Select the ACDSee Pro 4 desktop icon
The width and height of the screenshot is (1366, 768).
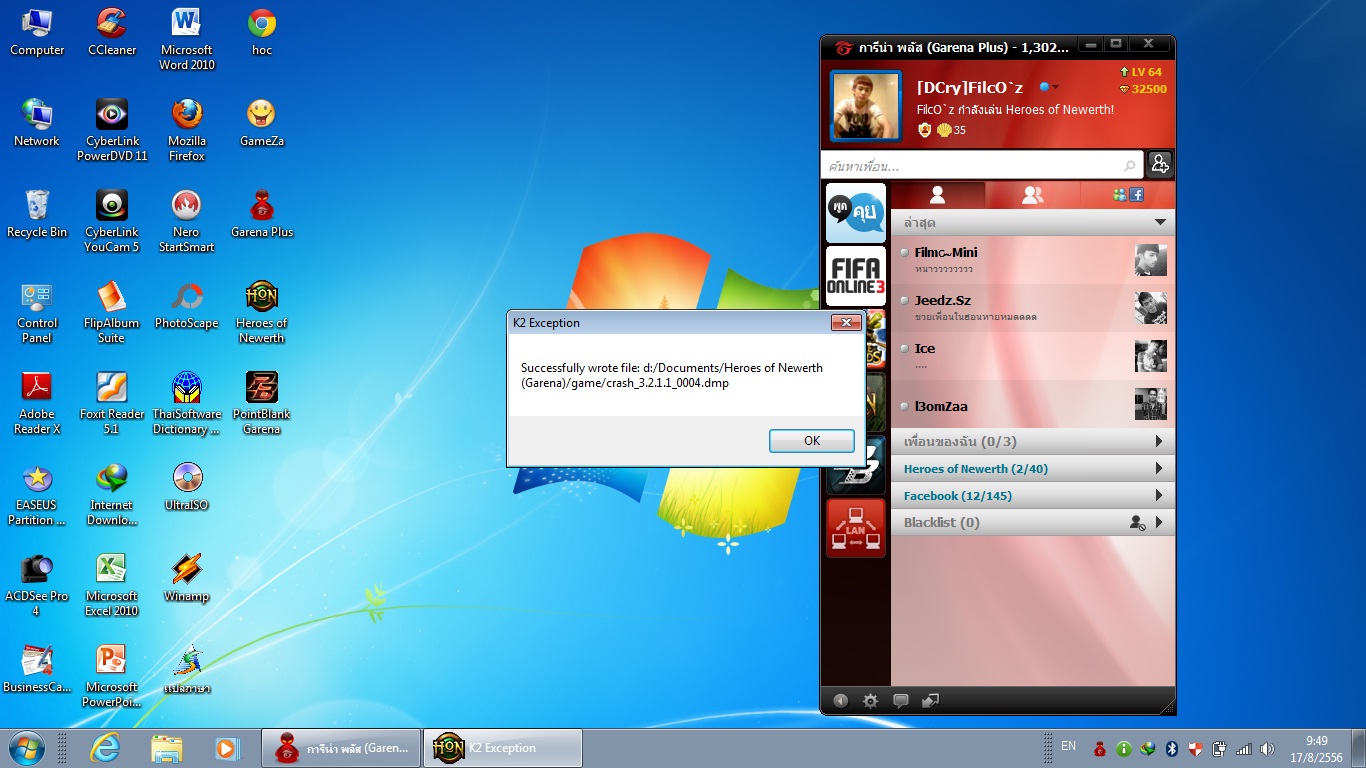[37, 585]
